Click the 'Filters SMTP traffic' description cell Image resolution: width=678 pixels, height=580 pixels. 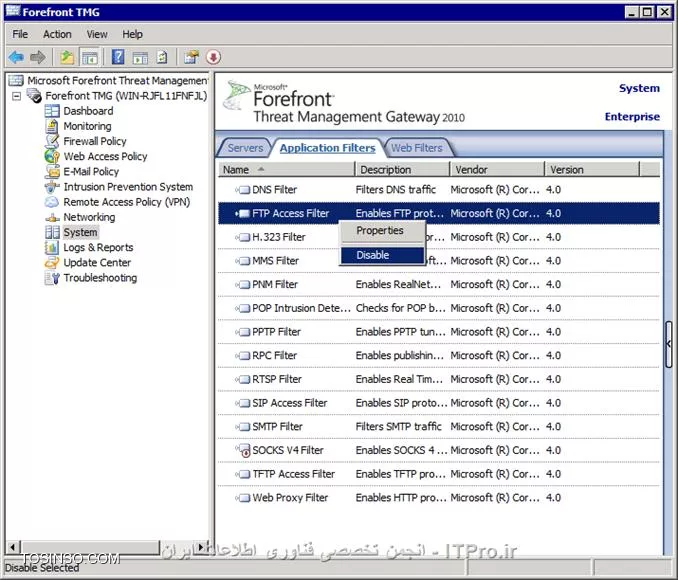[x=398, y=427]
